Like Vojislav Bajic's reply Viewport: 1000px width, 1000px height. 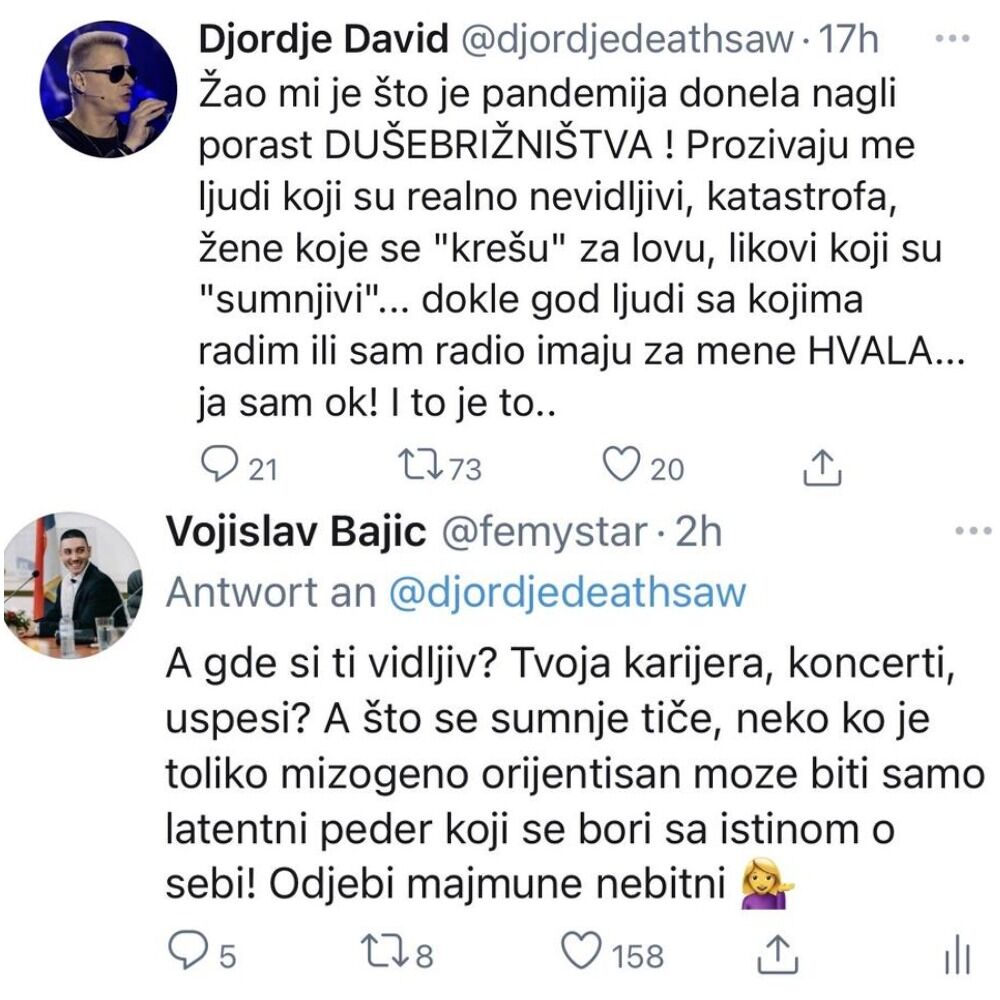click(x=582, y=953)
